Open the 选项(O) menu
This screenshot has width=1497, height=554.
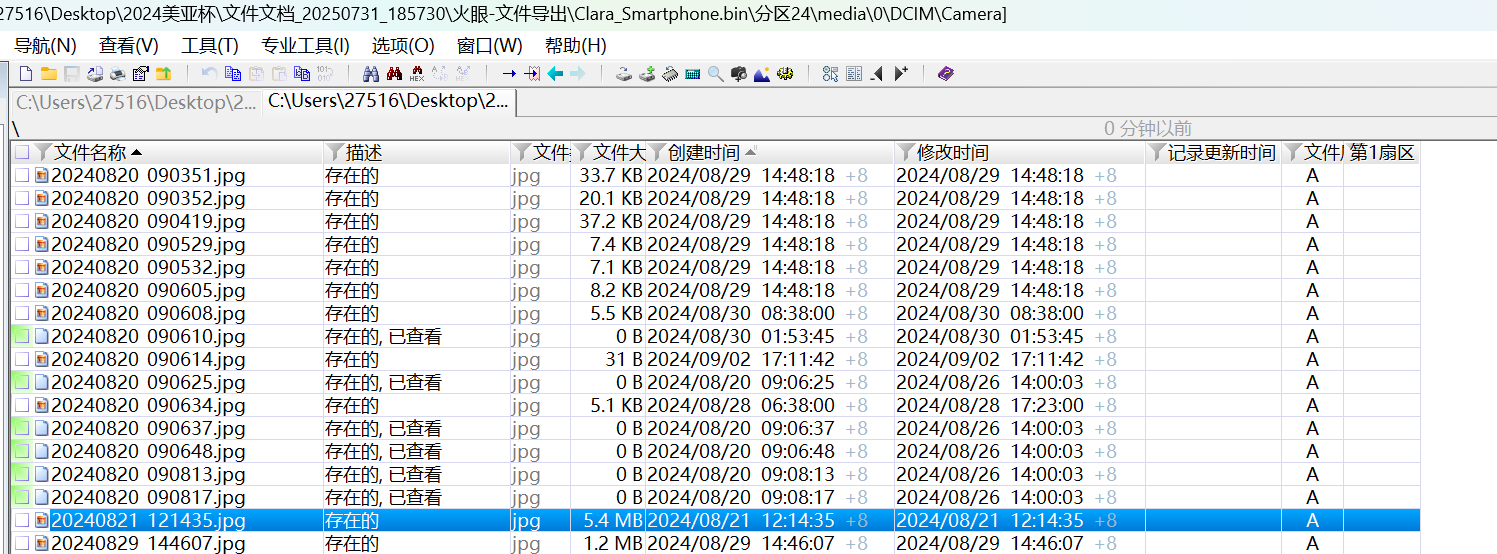coord(403,46)
